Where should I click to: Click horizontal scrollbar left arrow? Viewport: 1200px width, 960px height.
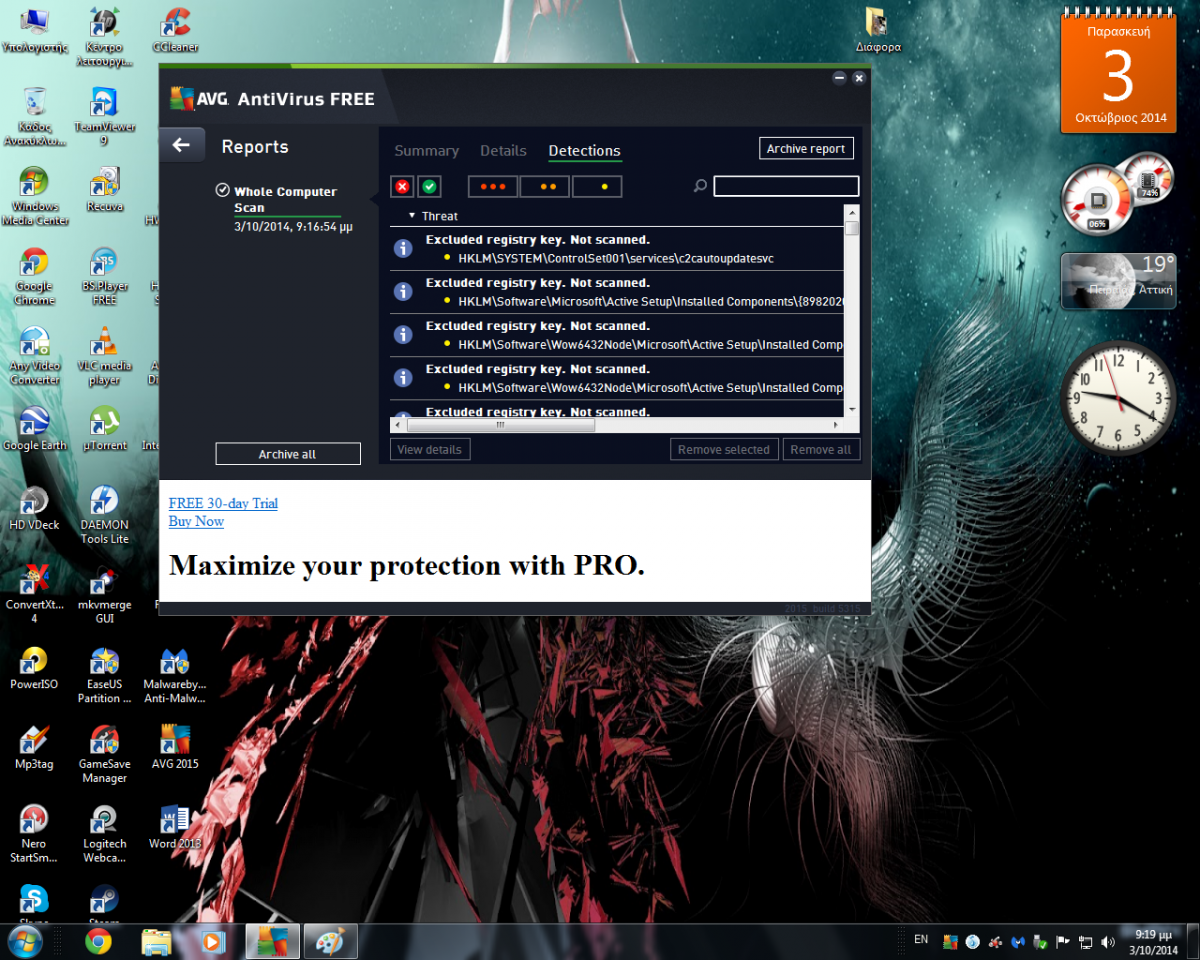click(398, 425)
